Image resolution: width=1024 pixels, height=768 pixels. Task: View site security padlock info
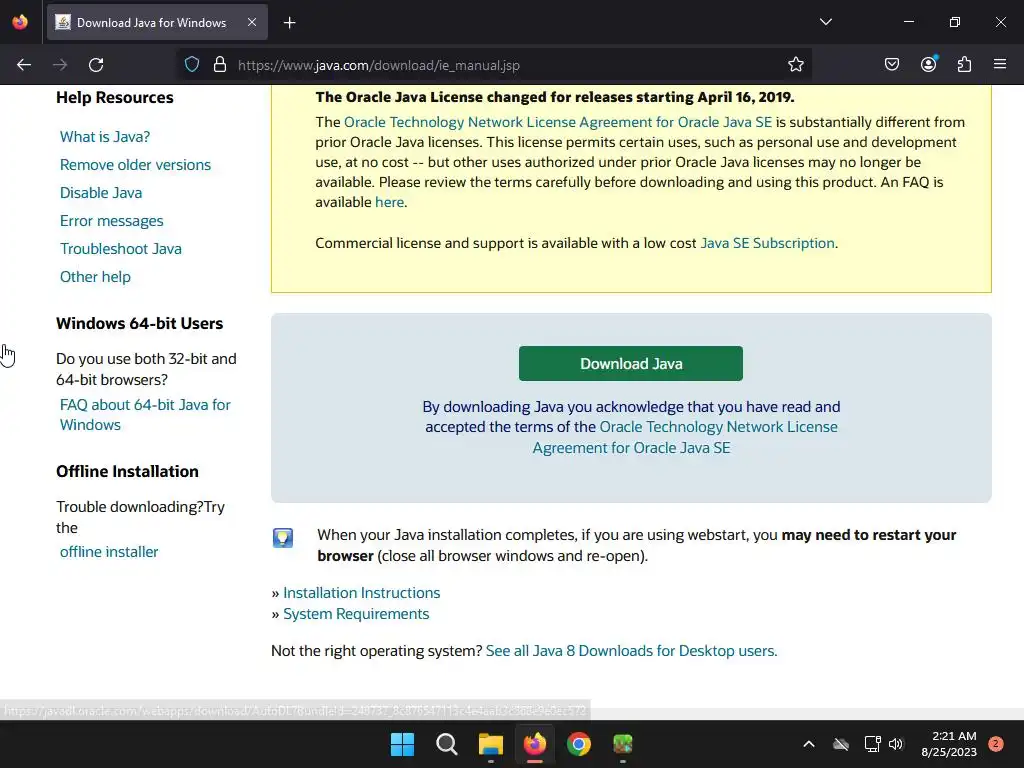point(220,65)
